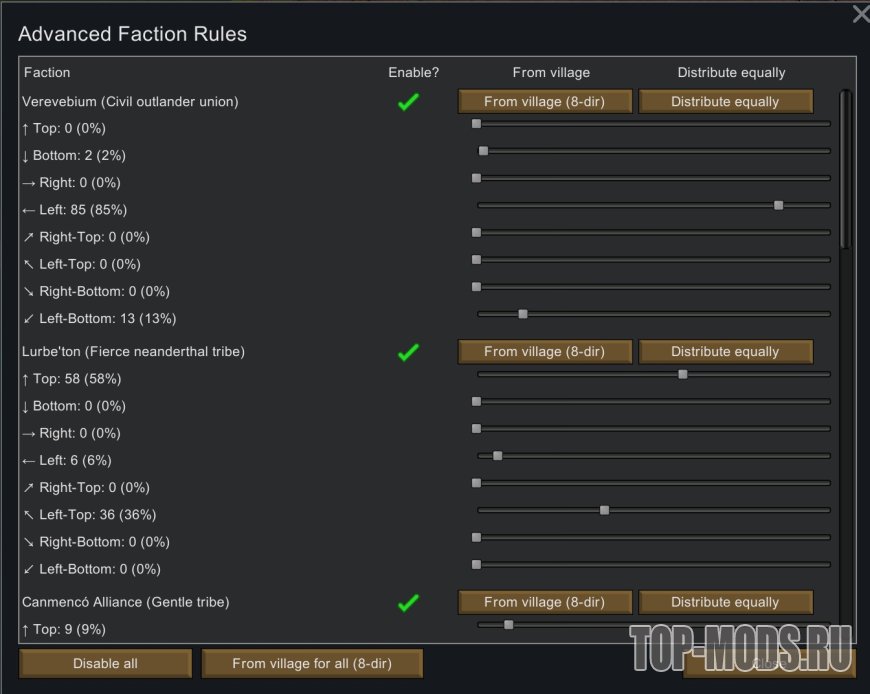This screenshot has width=870, height=694.
Task: Click Lurbe'ton Top slider handle at 58%
Action: pyautogui.click(x=683, y=374)
